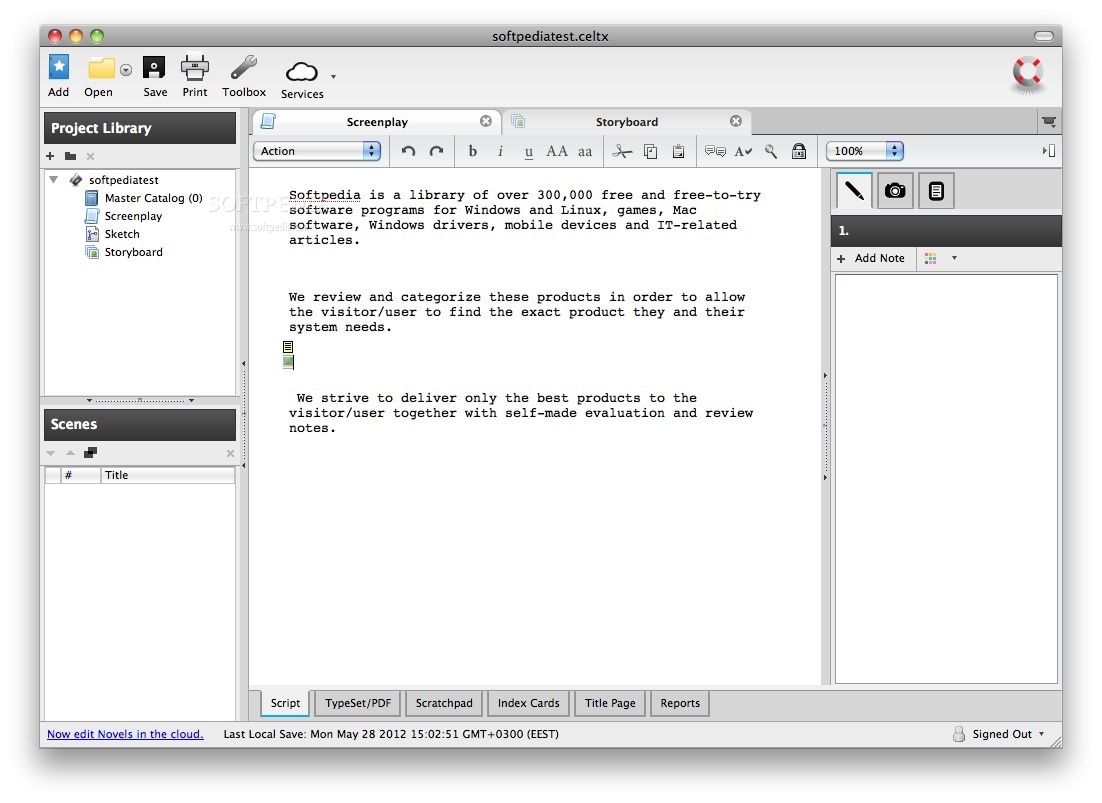This screenshot has width=1102, height=803.
Task: Open the recent projects dropdown arrow
Action: [x=126, y=70]
